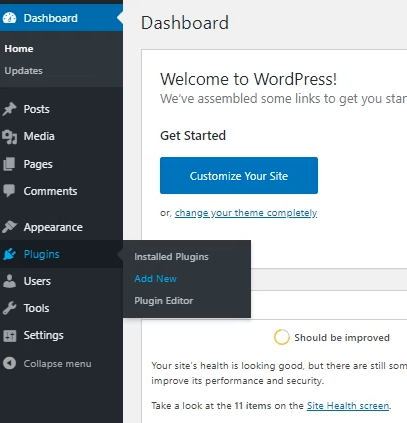Click the Settings sliders icon
Screen dimensions: 407x423
click(9, 336)
